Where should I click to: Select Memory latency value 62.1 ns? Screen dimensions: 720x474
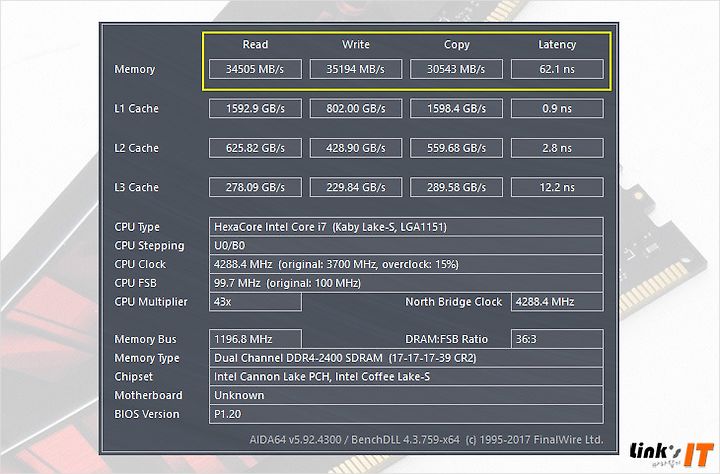pyautogui.click(x=557, y=69)
